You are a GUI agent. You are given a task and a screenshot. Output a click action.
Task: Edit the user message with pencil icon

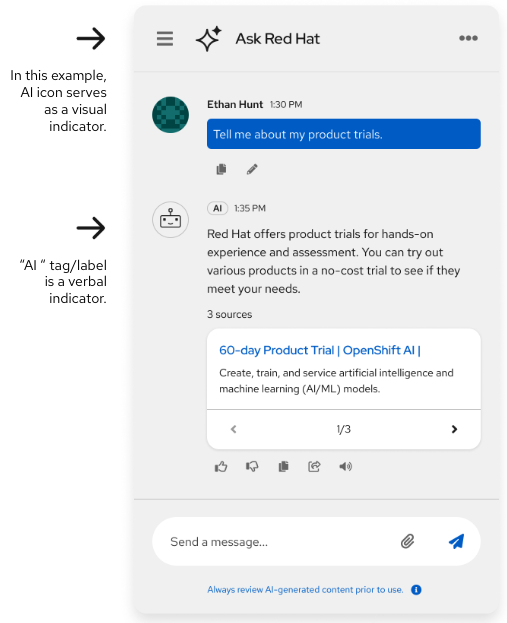coord(252,169)
